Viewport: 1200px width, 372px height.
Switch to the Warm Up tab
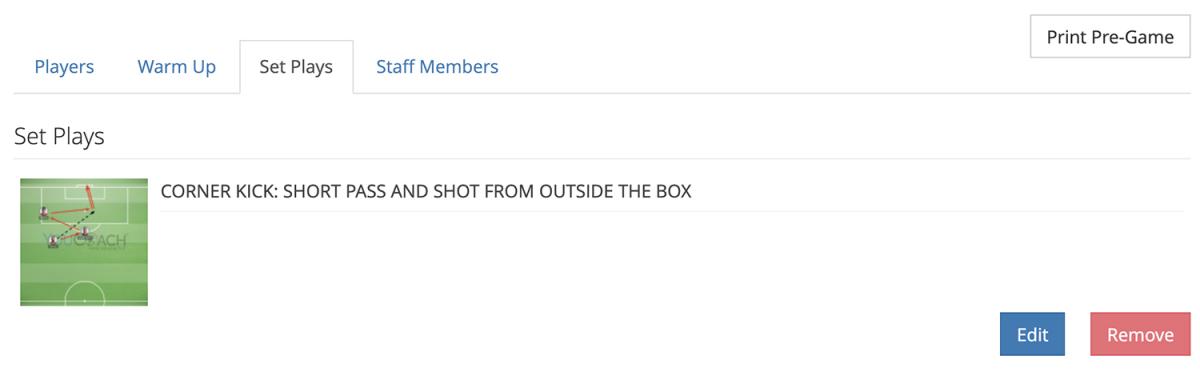pos(177,67)
